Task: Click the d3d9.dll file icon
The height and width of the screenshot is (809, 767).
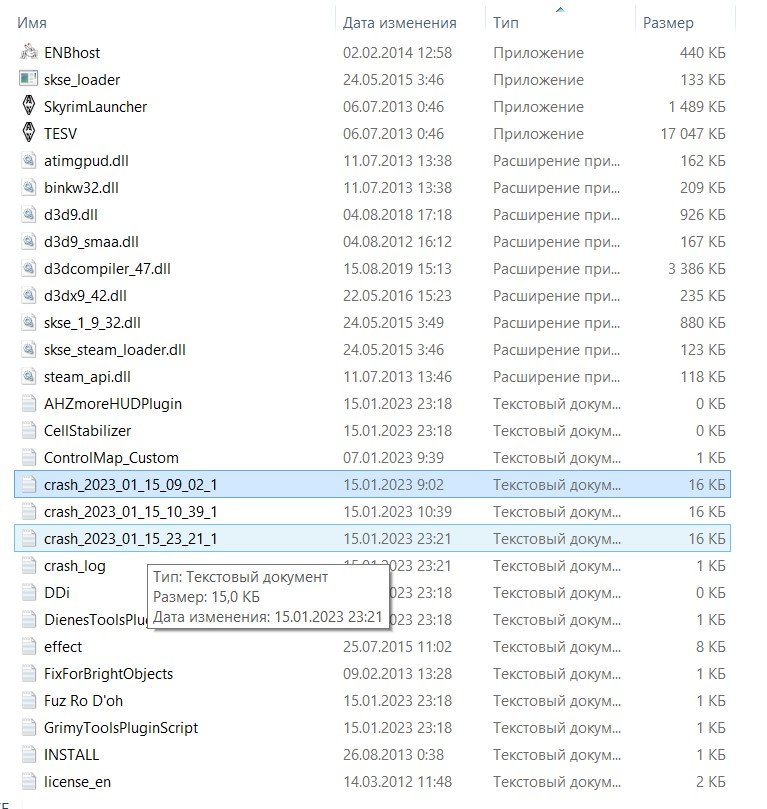Action: coord(28,214)
